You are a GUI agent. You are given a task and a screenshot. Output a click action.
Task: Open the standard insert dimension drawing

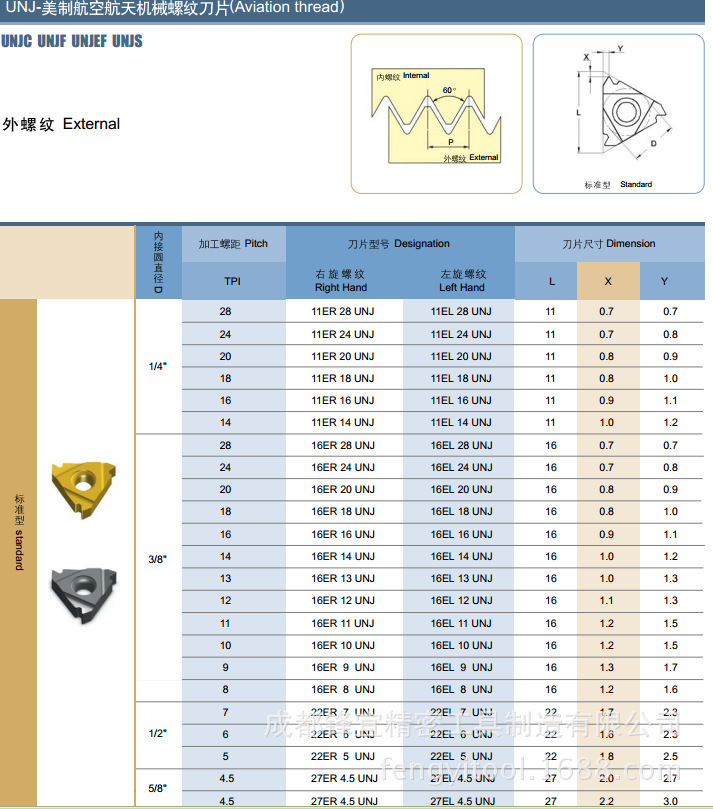pyautogui.click(x=619, y=114)
